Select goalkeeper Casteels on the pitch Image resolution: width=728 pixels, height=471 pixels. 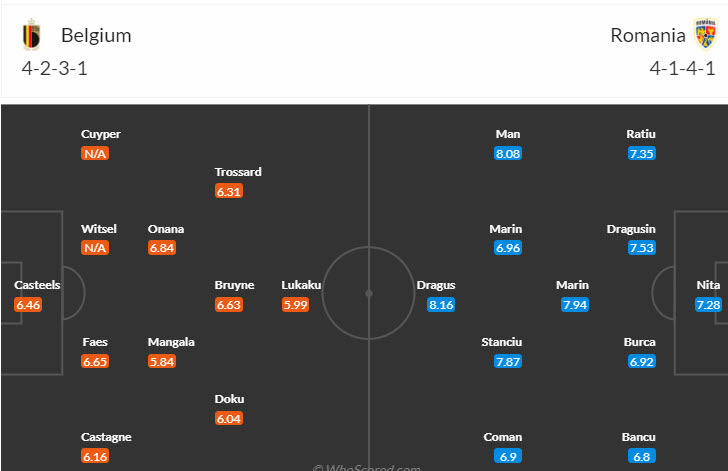[x=37, y=285]
